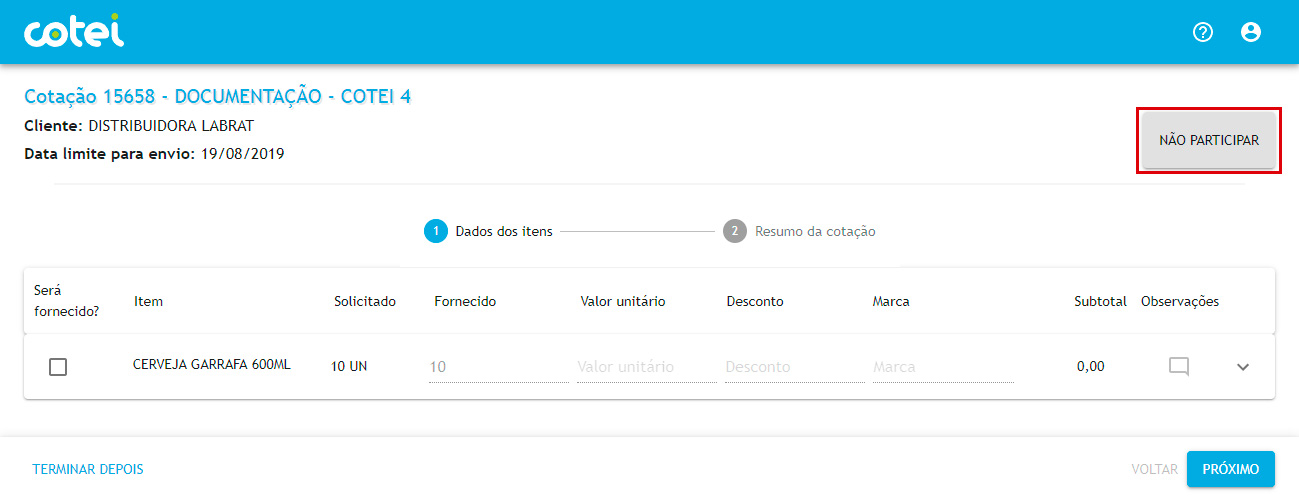Click the TERMINAR DEPOIS link
The image size is (1299, 501).
coord(88,469)
